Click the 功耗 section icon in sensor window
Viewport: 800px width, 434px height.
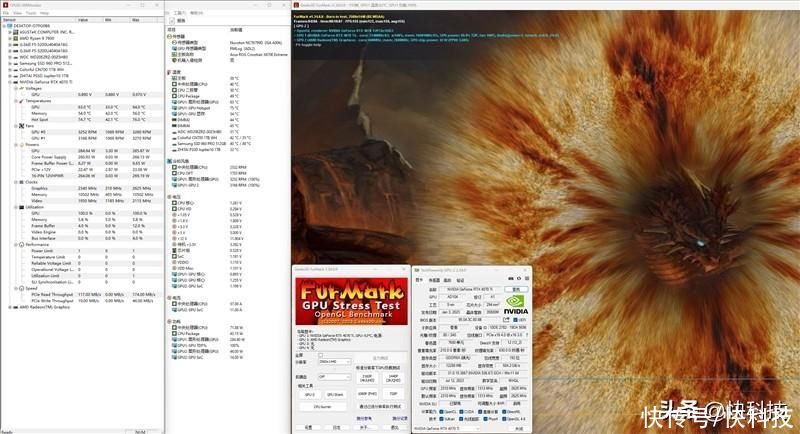click(169, 322)
